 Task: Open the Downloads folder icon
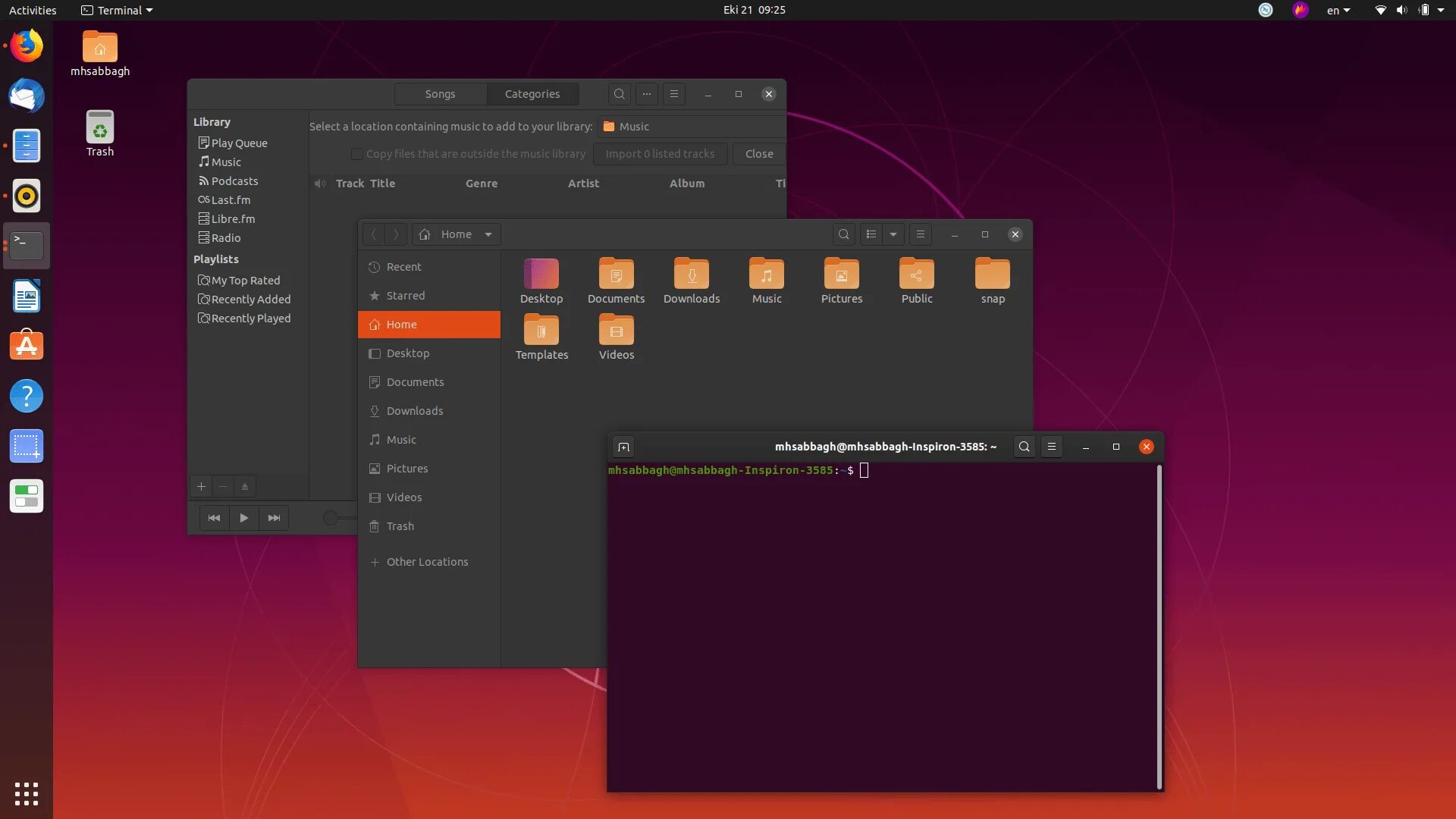click(x=691, y=275)
